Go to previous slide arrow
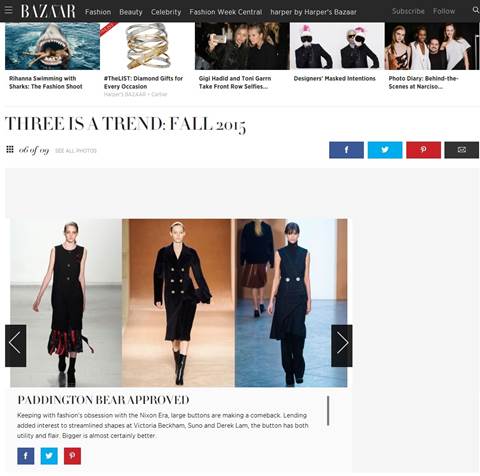Image resolution: width=480 pixels, height=476 pixels. [x=15, y=346]
